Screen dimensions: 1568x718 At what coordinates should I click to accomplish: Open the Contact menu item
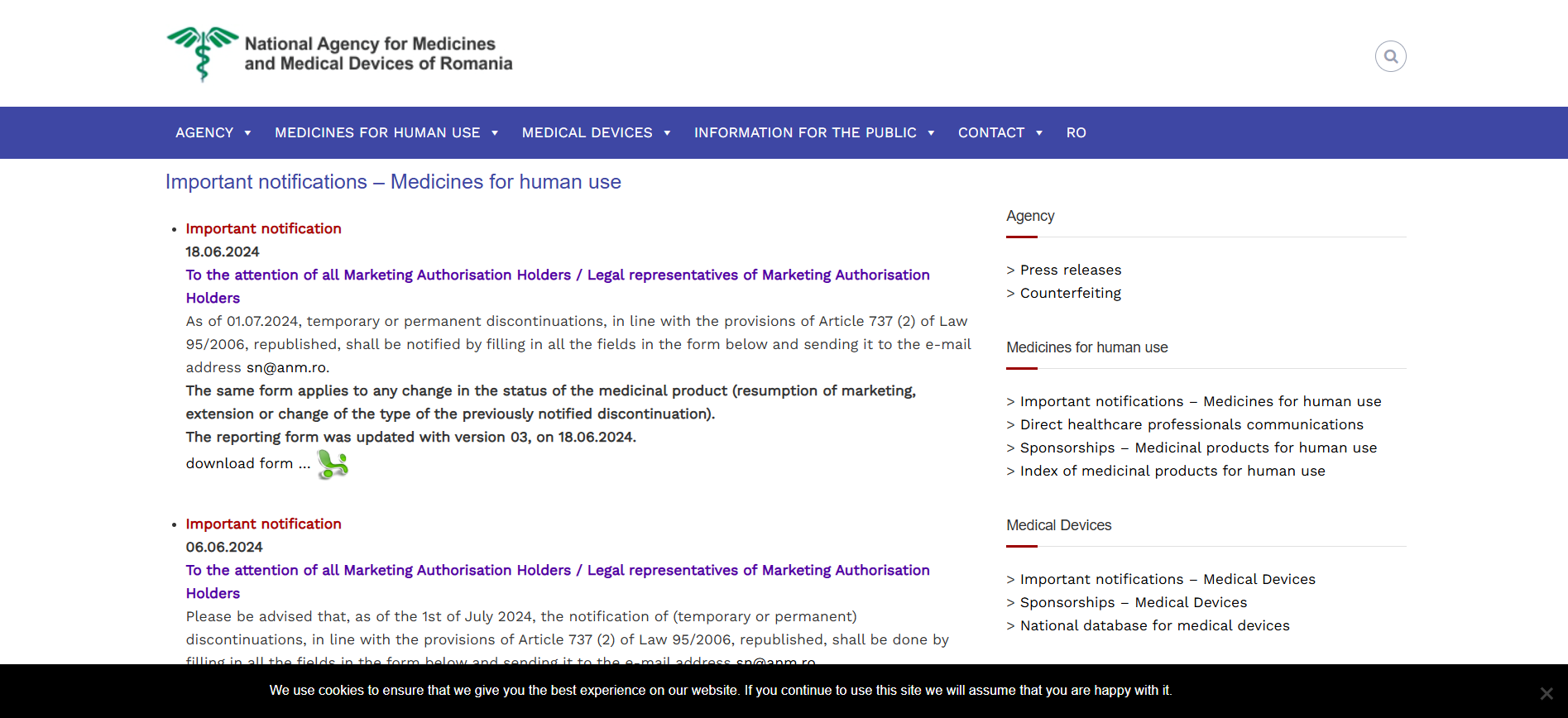[x=991, y=132]
